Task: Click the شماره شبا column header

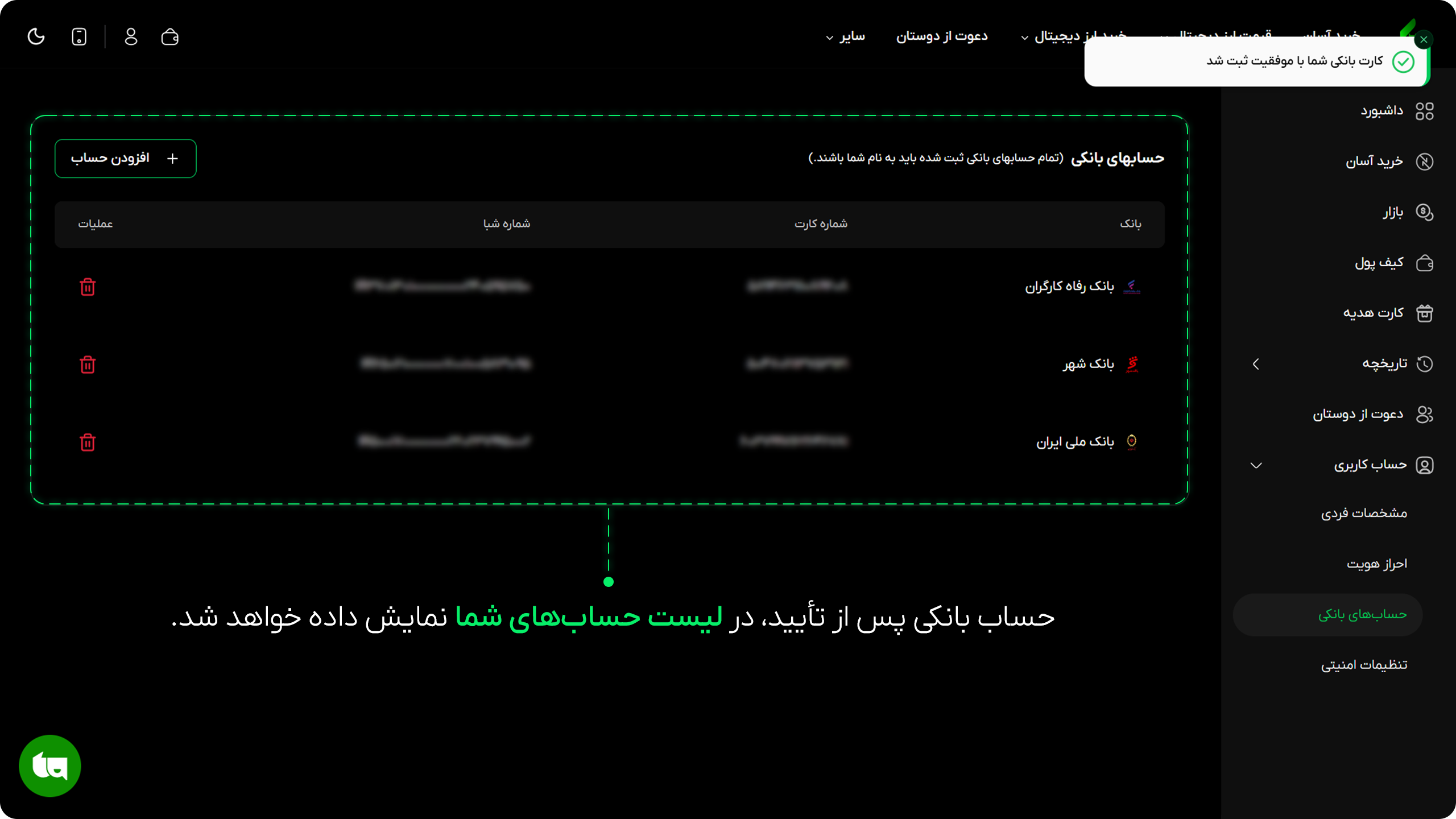Action: [507, 224]
